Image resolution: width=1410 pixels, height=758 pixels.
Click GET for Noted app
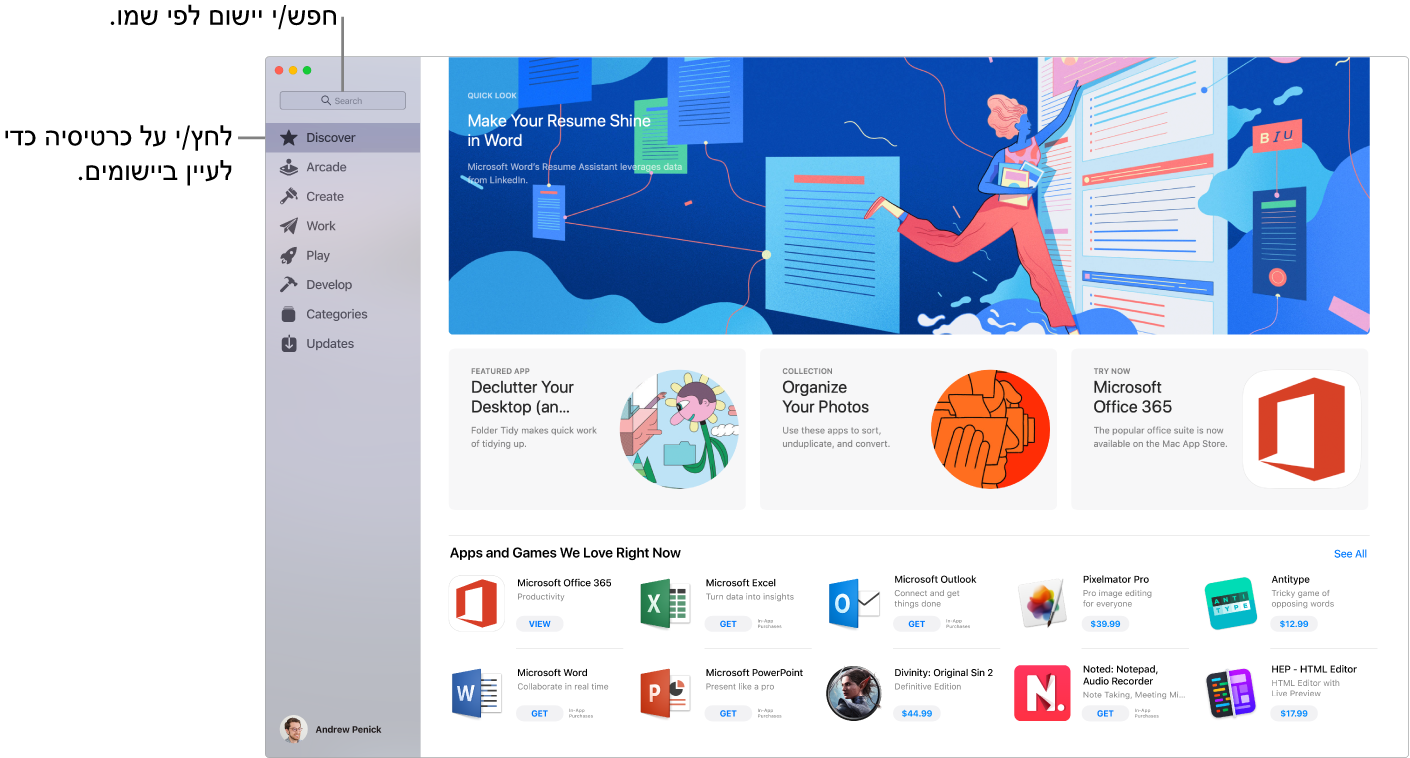tap(1105, 714)
